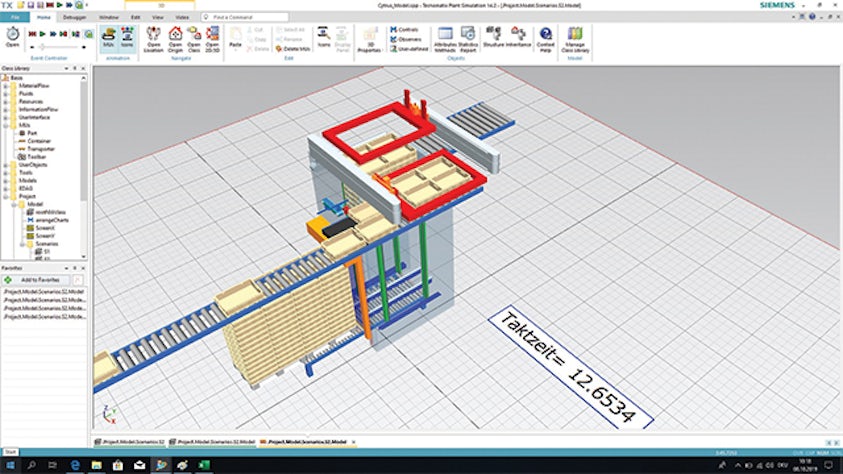Collapse the Project folder

[x=5, y=197]
